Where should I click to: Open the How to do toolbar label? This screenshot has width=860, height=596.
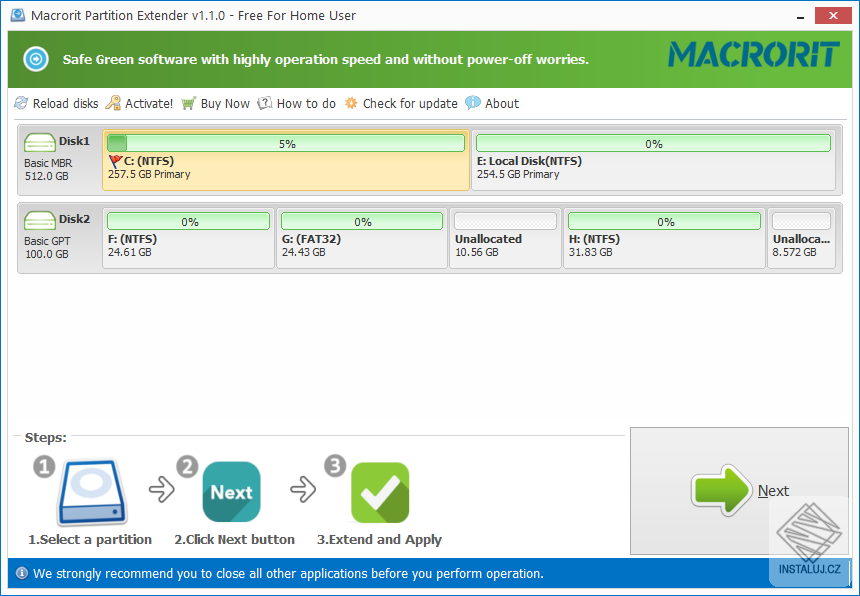tap(306, 104)
